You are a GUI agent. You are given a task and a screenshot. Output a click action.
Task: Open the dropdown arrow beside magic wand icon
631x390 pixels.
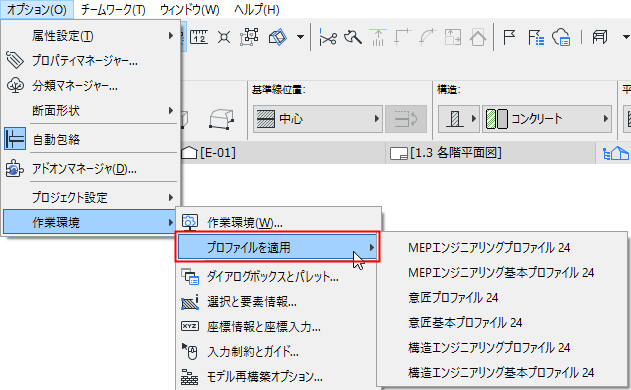point(300,37)
